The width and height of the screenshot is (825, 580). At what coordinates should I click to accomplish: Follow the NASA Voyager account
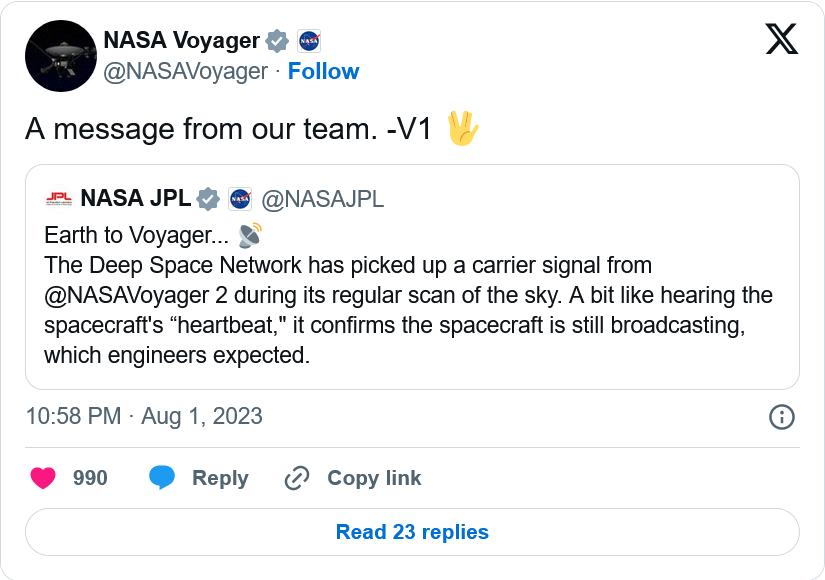[323, 71]
